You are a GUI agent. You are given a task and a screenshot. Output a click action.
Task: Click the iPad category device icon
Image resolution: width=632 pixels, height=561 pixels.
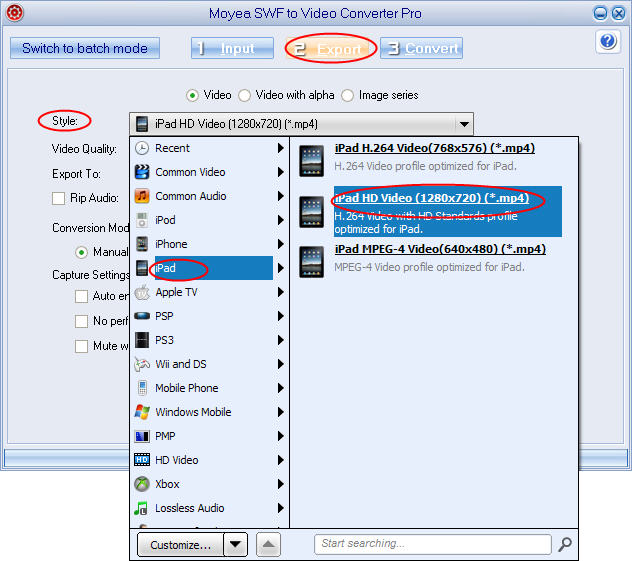click(x=142, y=268)
